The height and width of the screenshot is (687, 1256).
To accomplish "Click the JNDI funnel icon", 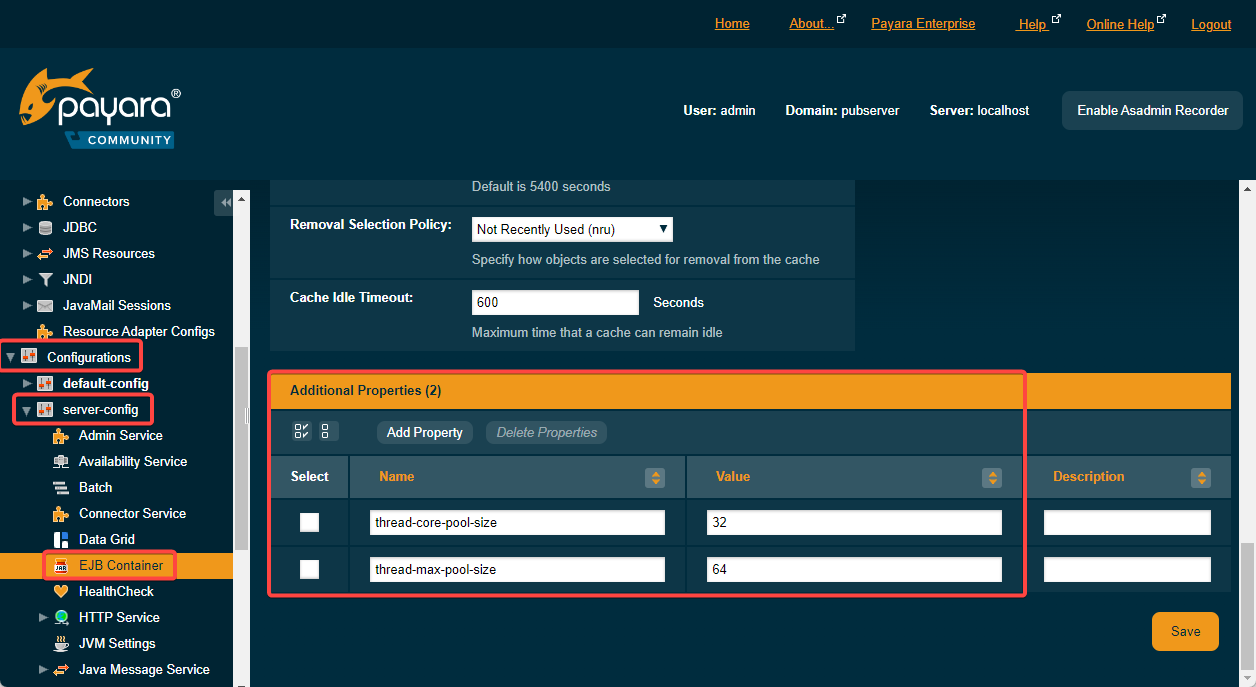I will click(45, 279).
